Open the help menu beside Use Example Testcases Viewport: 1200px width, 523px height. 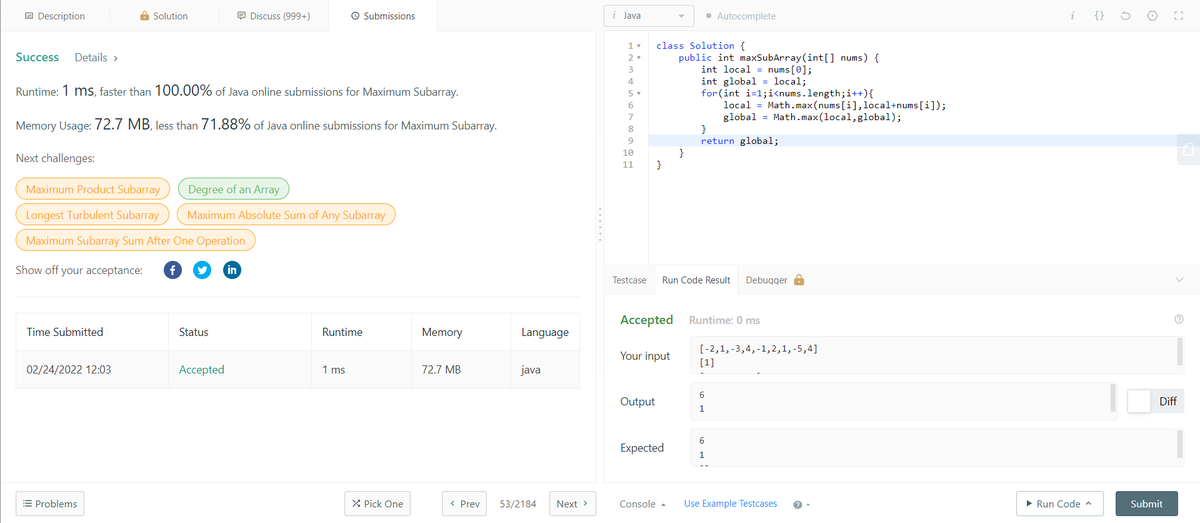800,504
